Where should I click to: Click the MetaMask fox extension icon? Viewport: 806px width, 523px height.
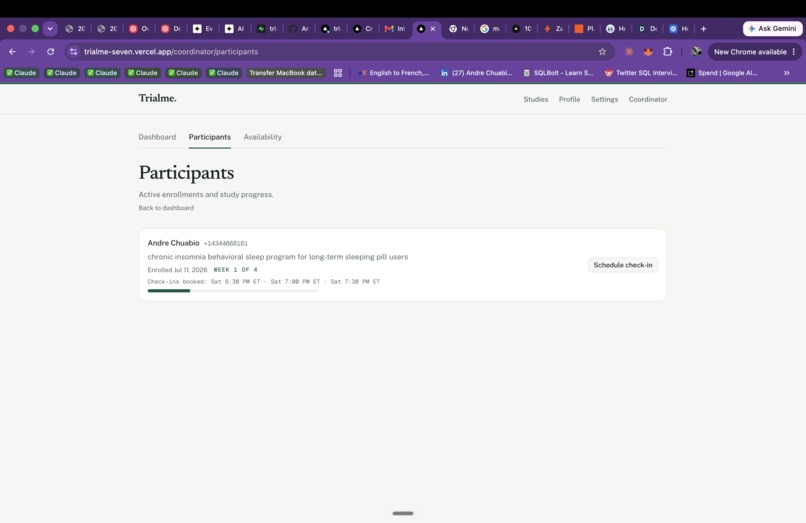(648, 51)
